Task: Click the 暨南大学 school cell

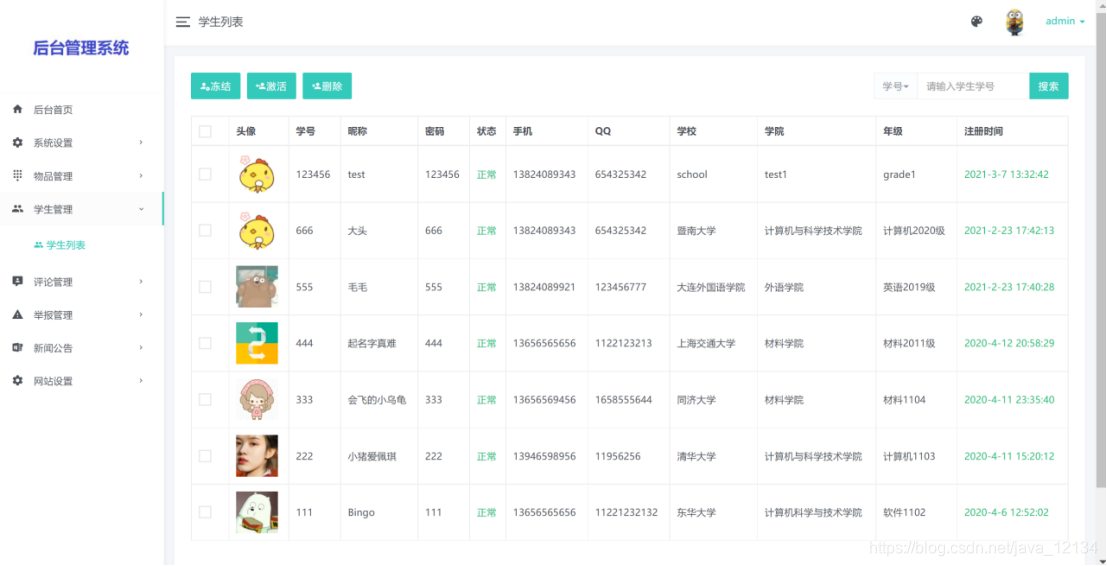Action: pyautogui.click(x=696, y=231)
